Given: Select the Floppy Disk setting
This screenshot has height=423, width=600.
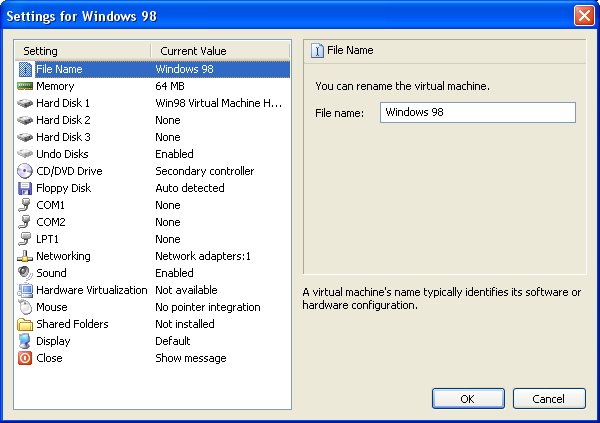Looking at the screenshot, I should pyautogui.click(x=152, y=188).
